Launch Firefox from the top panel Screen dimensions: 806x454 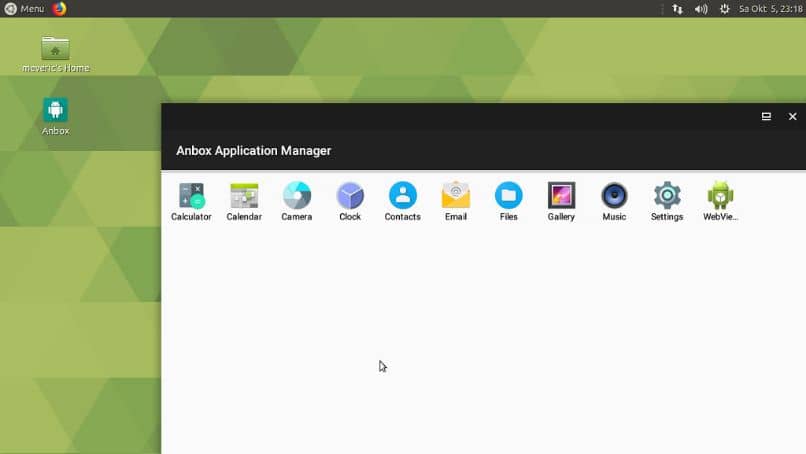pyautogui.click(x=60, y=9)
